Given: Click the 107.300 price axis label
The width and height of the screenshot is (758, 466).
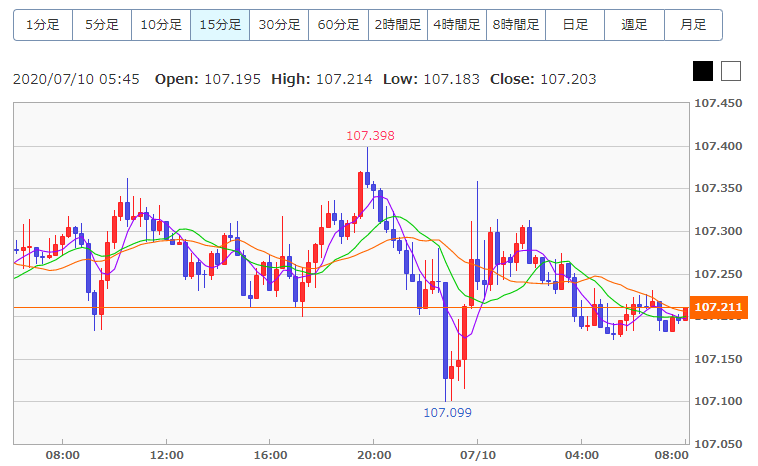Looking at the screenshot, I should coord(718,231).
